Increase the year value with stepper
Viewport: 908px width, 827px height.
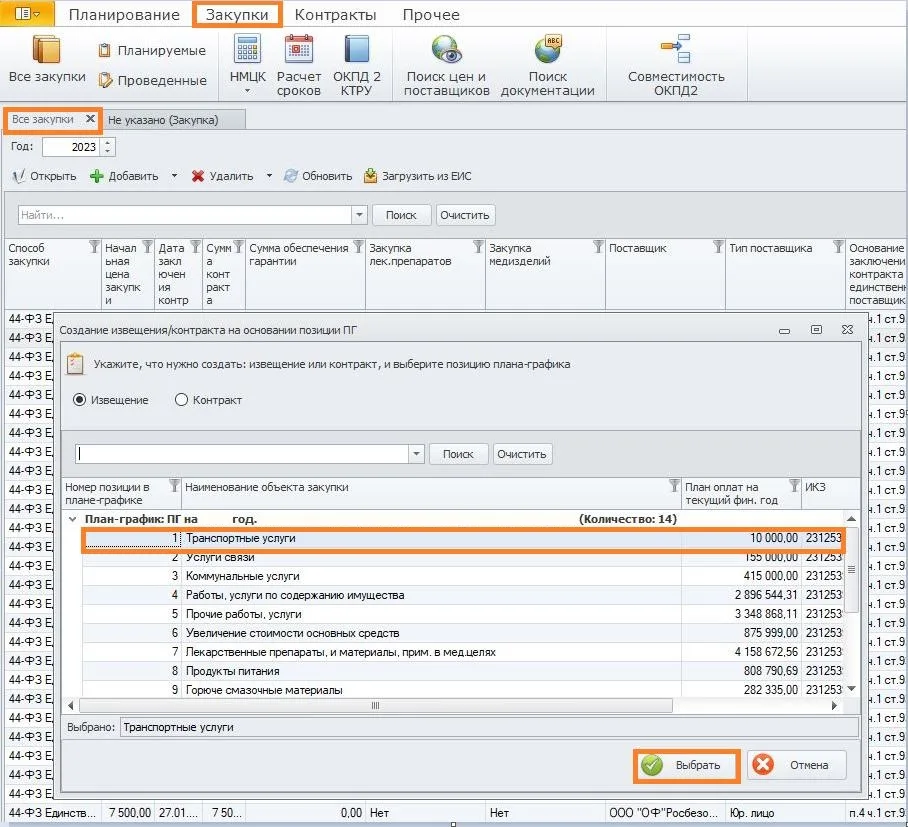pyautogui.click(x=108, y=142)
